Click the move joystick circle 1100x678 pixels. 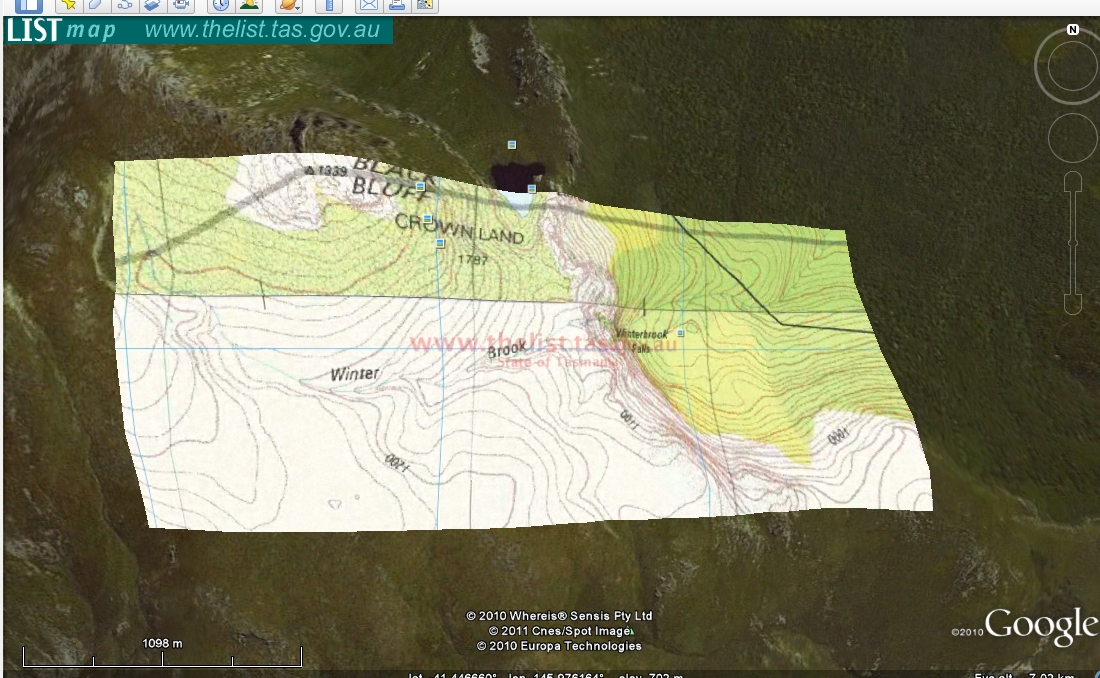coord(1072,138)
